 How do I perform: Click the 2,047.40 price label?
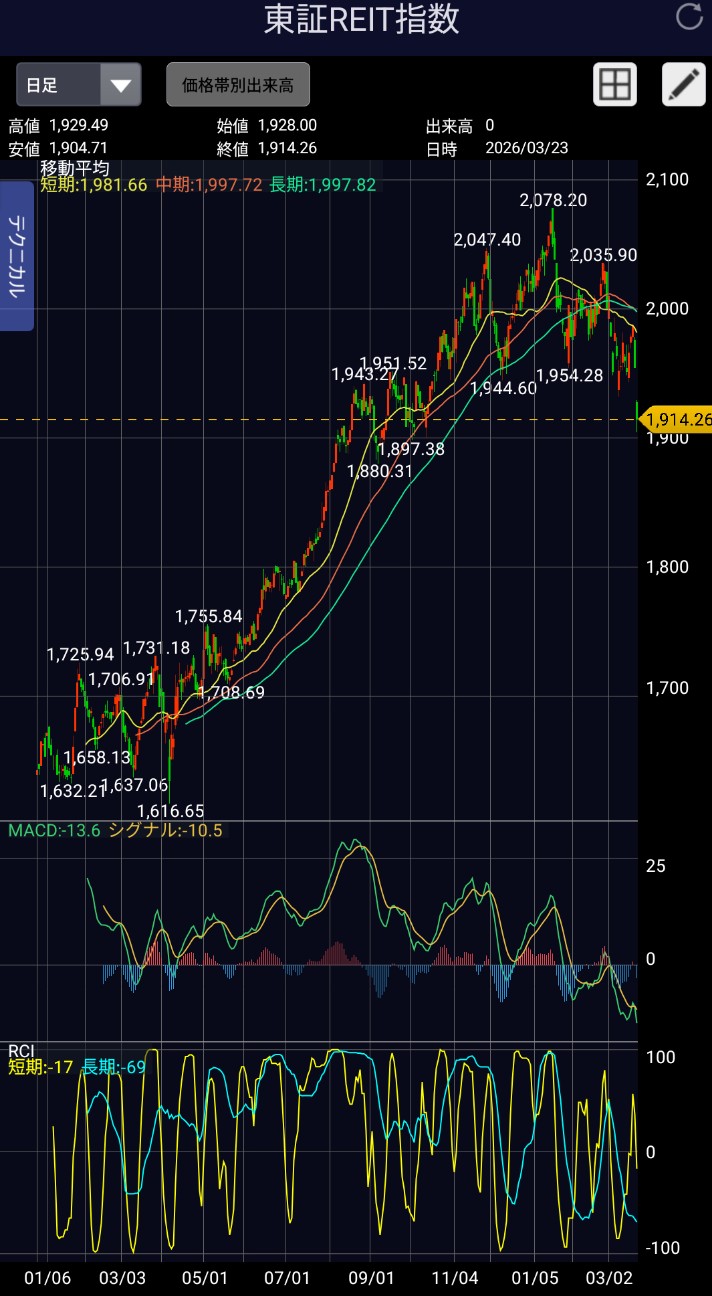coord(487,239)
